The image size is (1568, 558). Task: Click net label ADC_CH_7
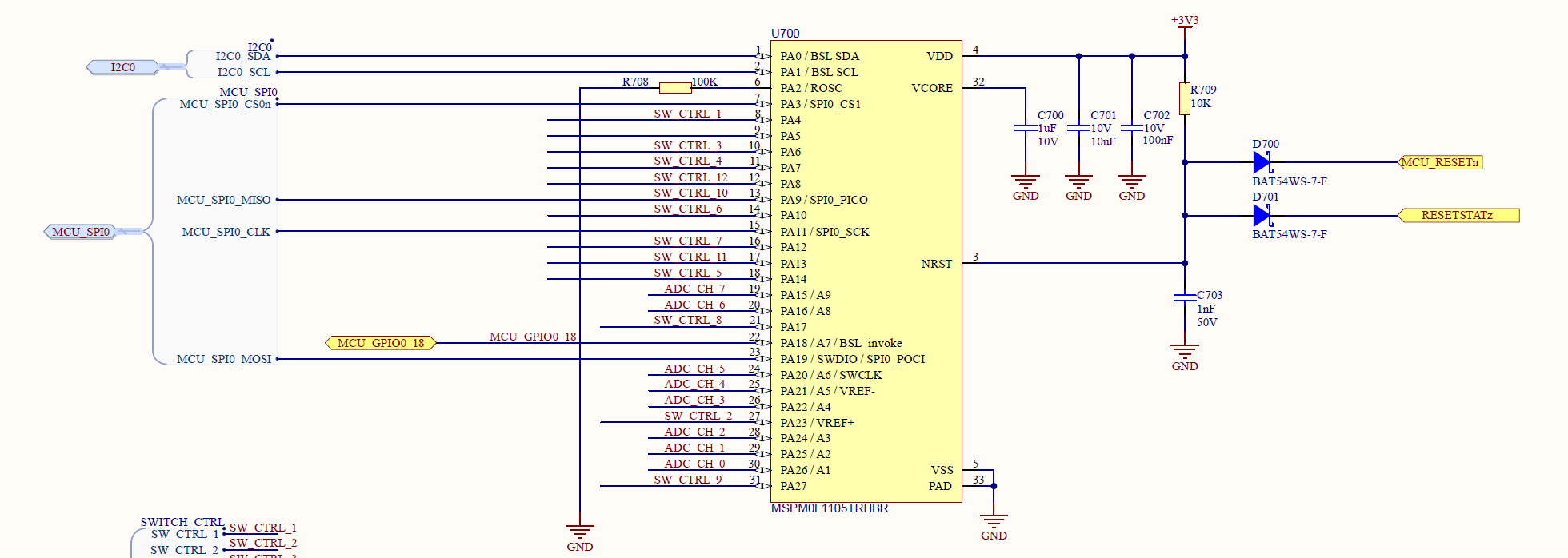[694, 289]
